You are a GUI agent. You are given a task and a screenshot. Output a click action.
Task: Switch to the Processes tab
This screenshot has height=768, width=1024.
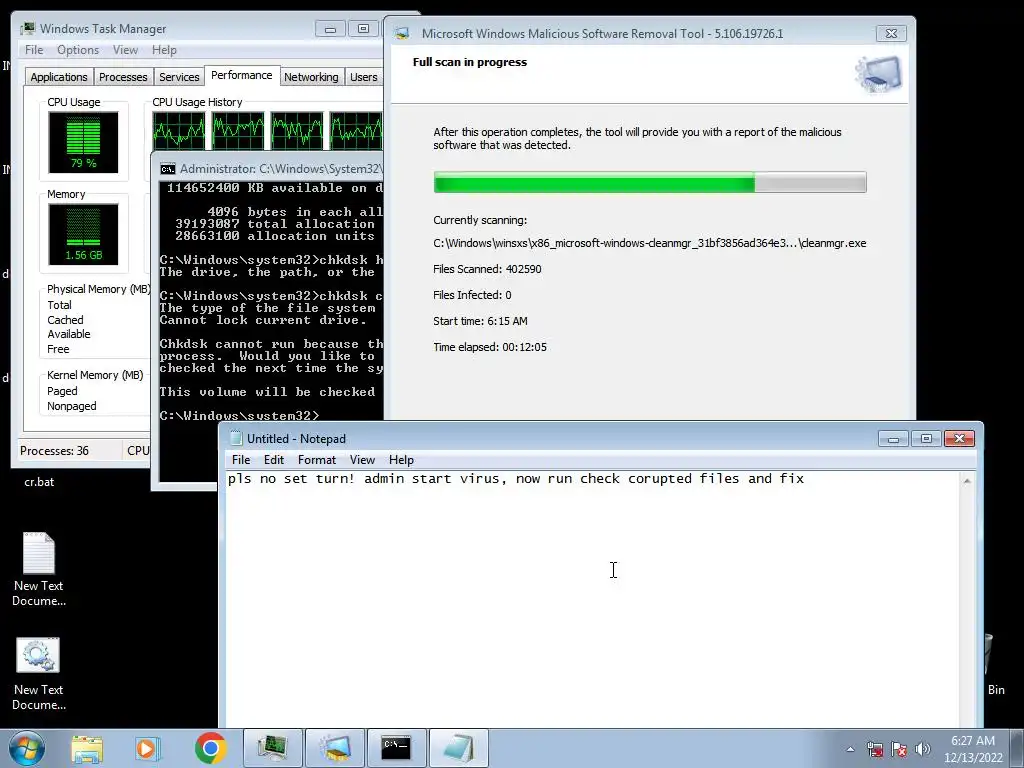click(123, 77)
